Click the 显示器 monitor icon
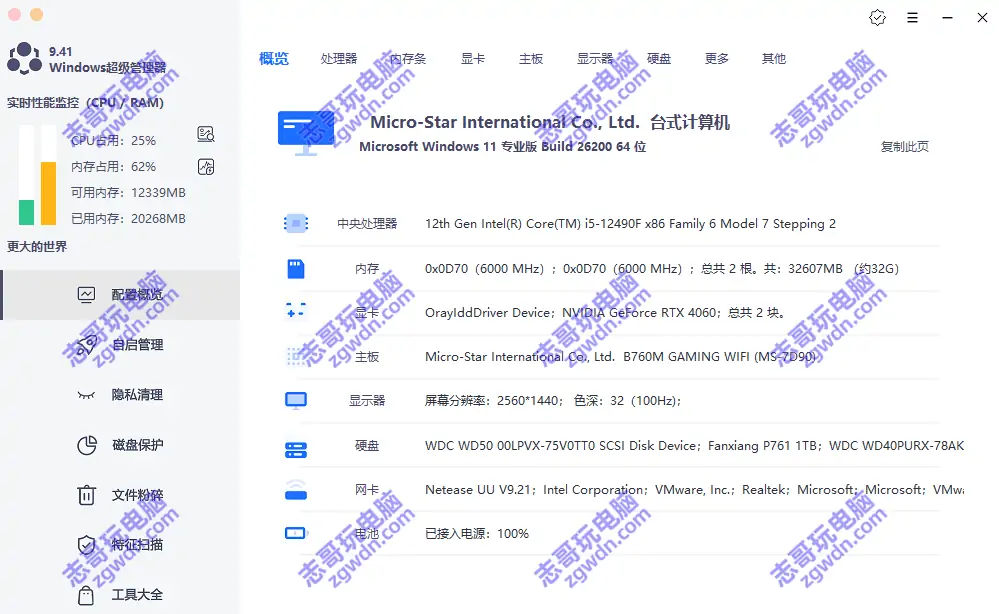Screen dimensions: 999x614 (x=295, y=400)
